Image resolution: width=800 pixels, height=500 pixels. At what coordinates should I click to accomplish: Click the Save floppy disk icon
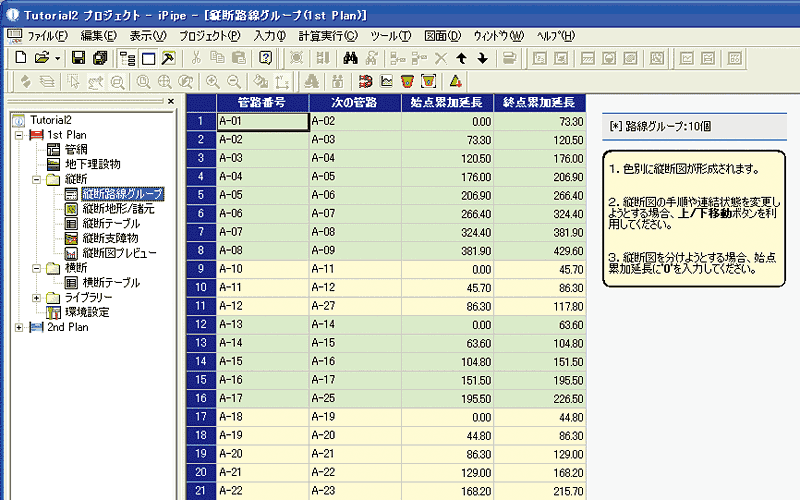pyautogui.click(x=78, y=58)
